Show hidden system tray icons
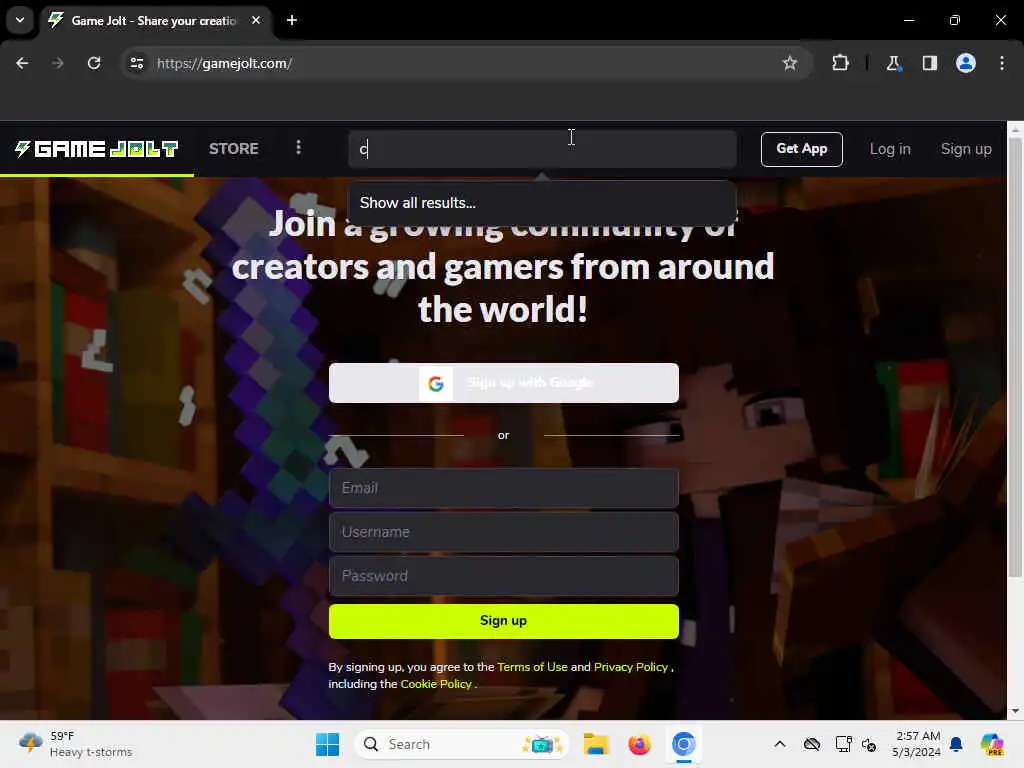 pos(780,744)
